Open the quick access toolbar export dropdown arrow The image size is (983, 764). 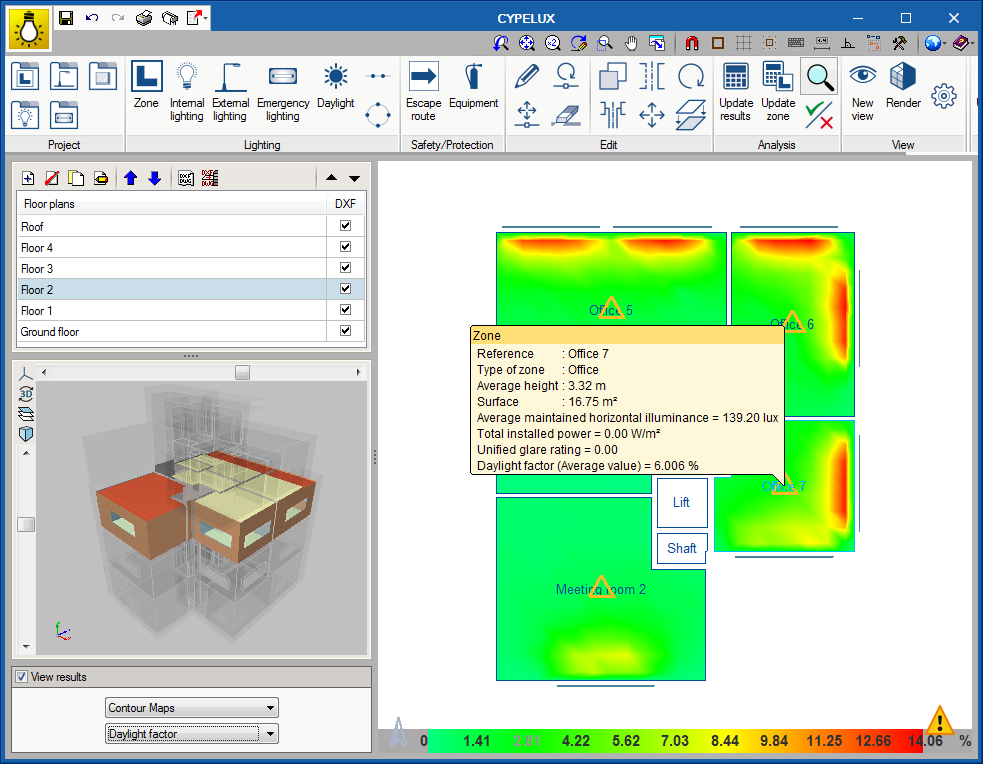pos(205,18)
